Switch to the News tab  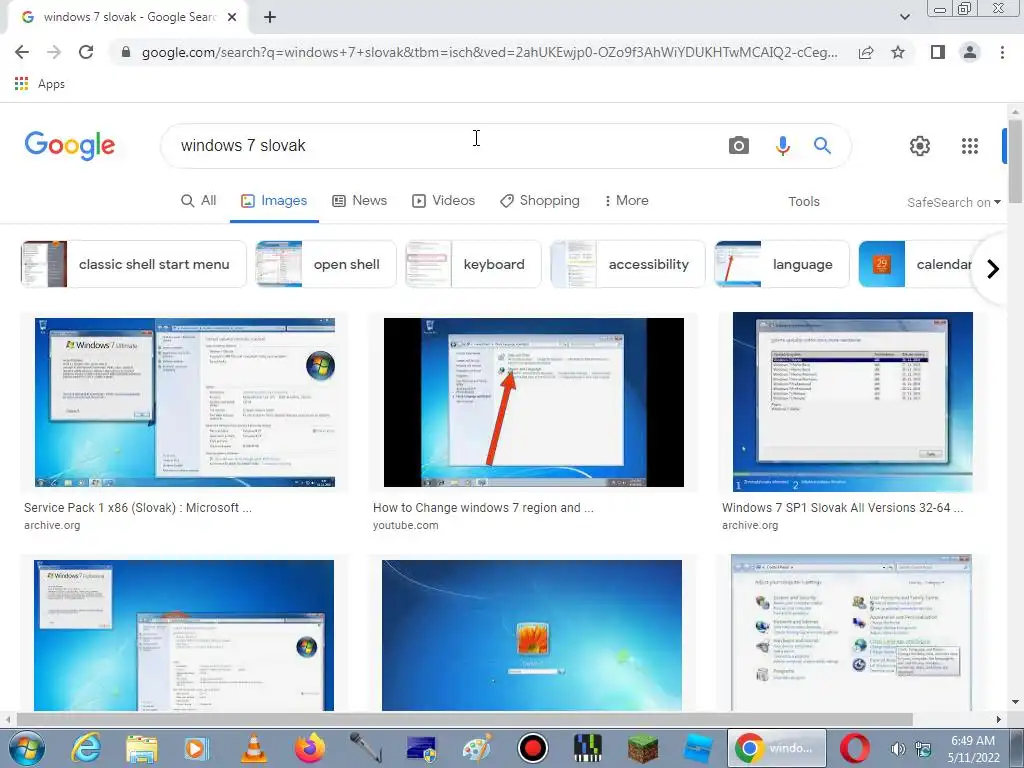pos(359,200)
